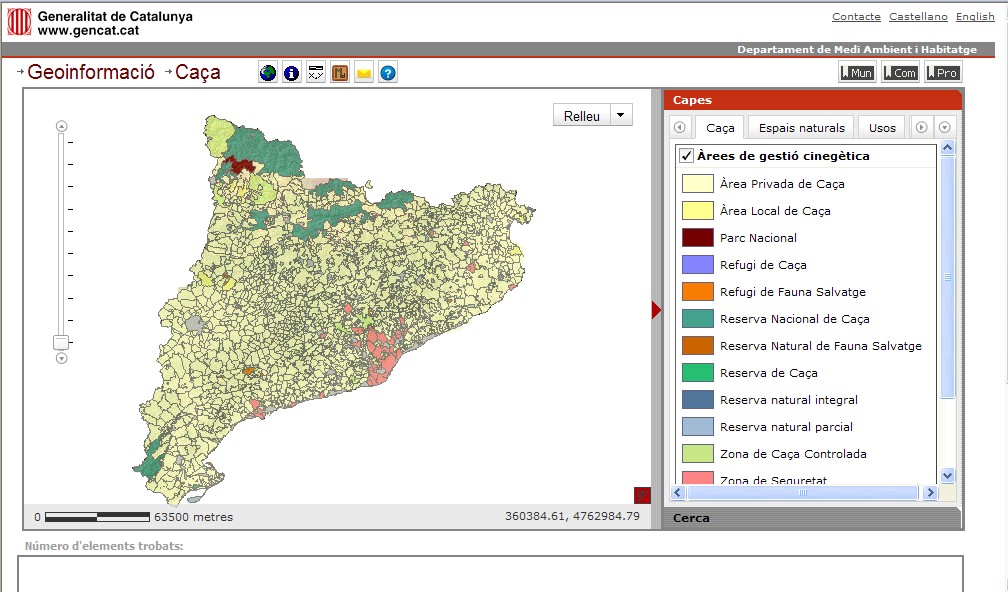Click the Contacte link
The image size is (1008, 592).
pos(856,17)
